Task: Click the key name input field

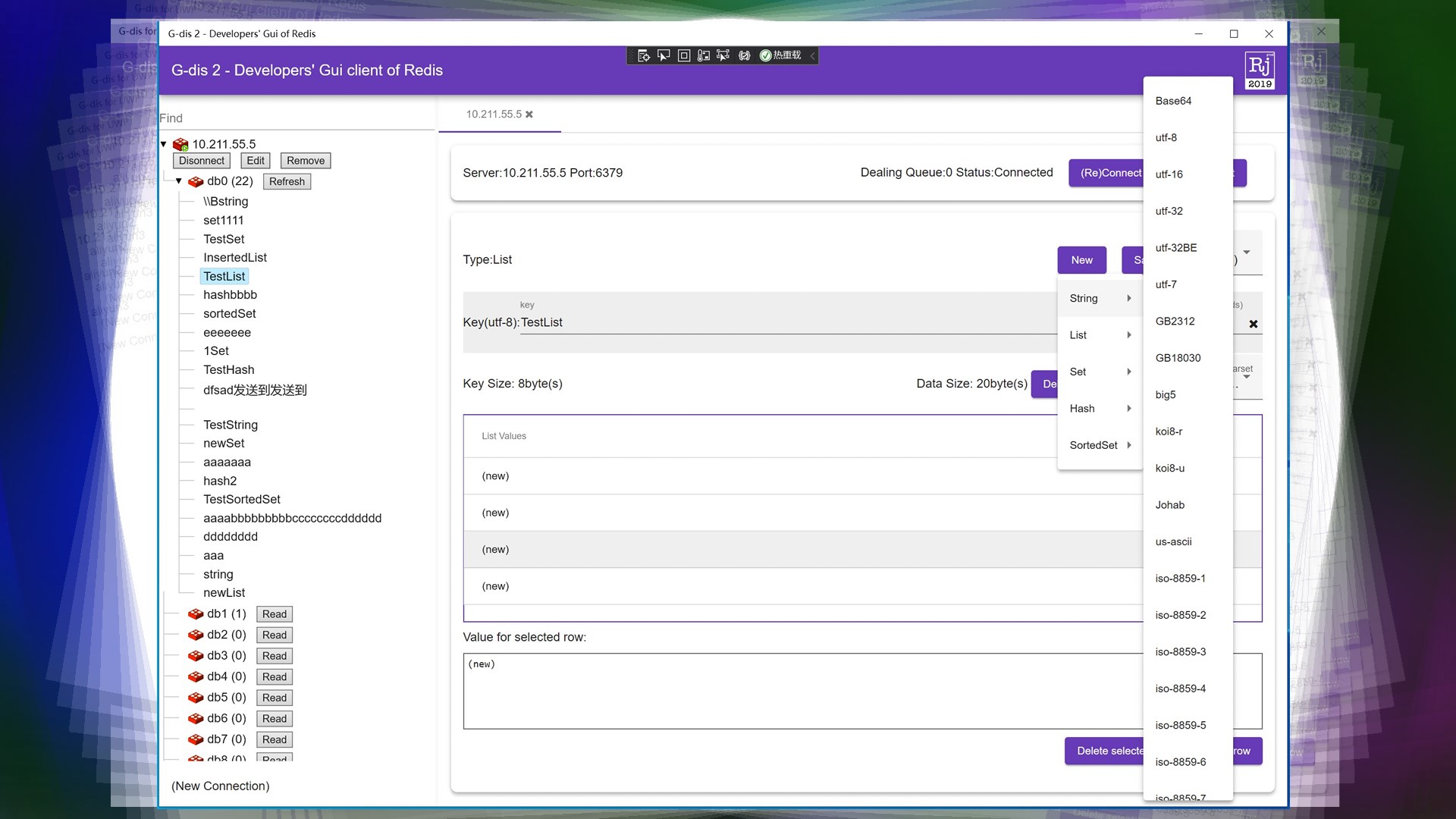Action: pyautogui.click(x=789, y=323)
